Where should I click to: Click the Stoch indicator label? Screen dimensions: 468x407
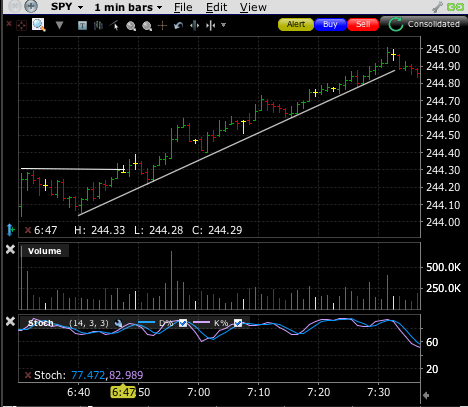(41, 323)
